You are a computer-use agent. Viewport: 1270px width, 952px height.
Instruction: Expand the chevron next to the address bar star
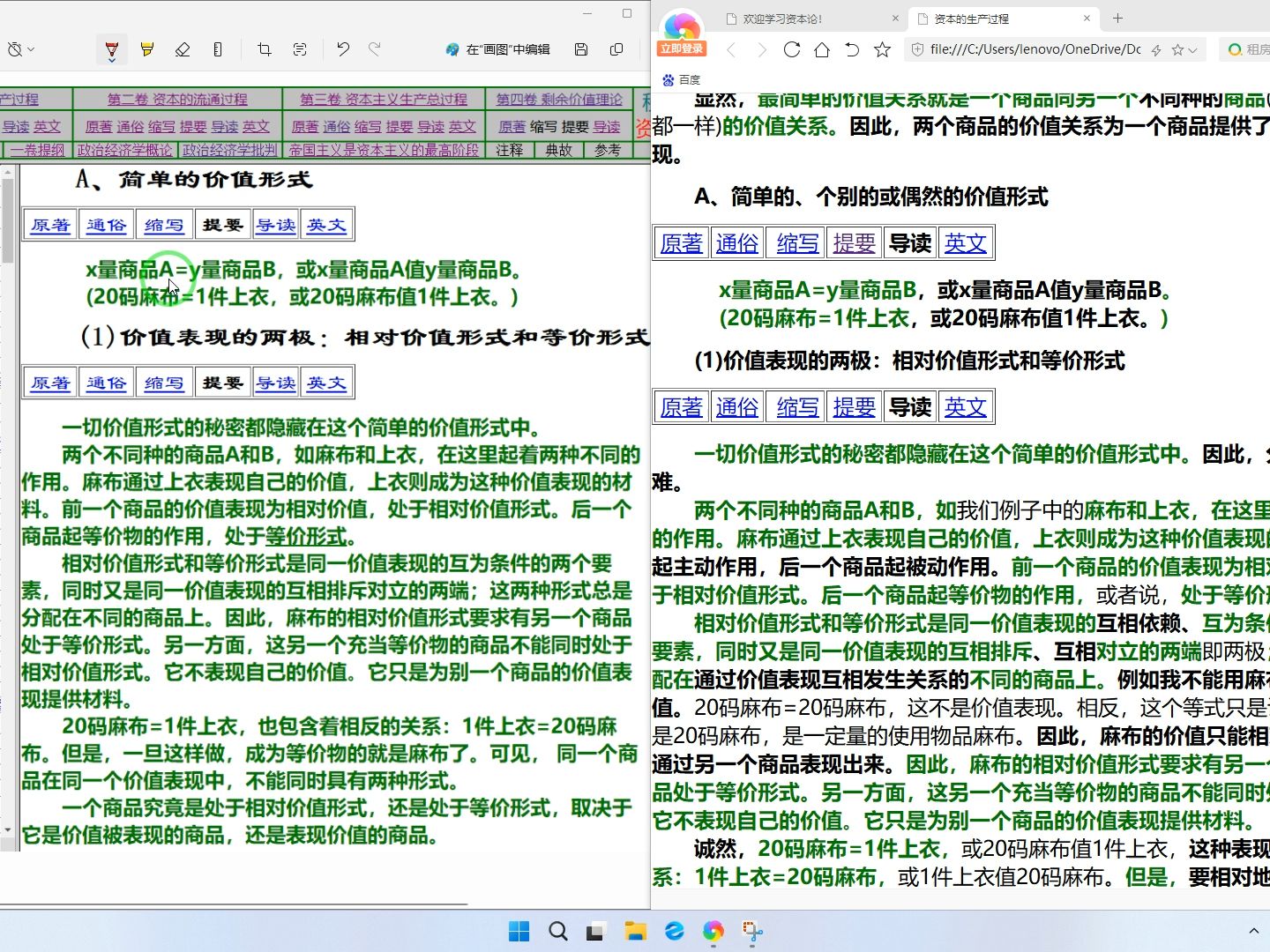coord(1193,50)
